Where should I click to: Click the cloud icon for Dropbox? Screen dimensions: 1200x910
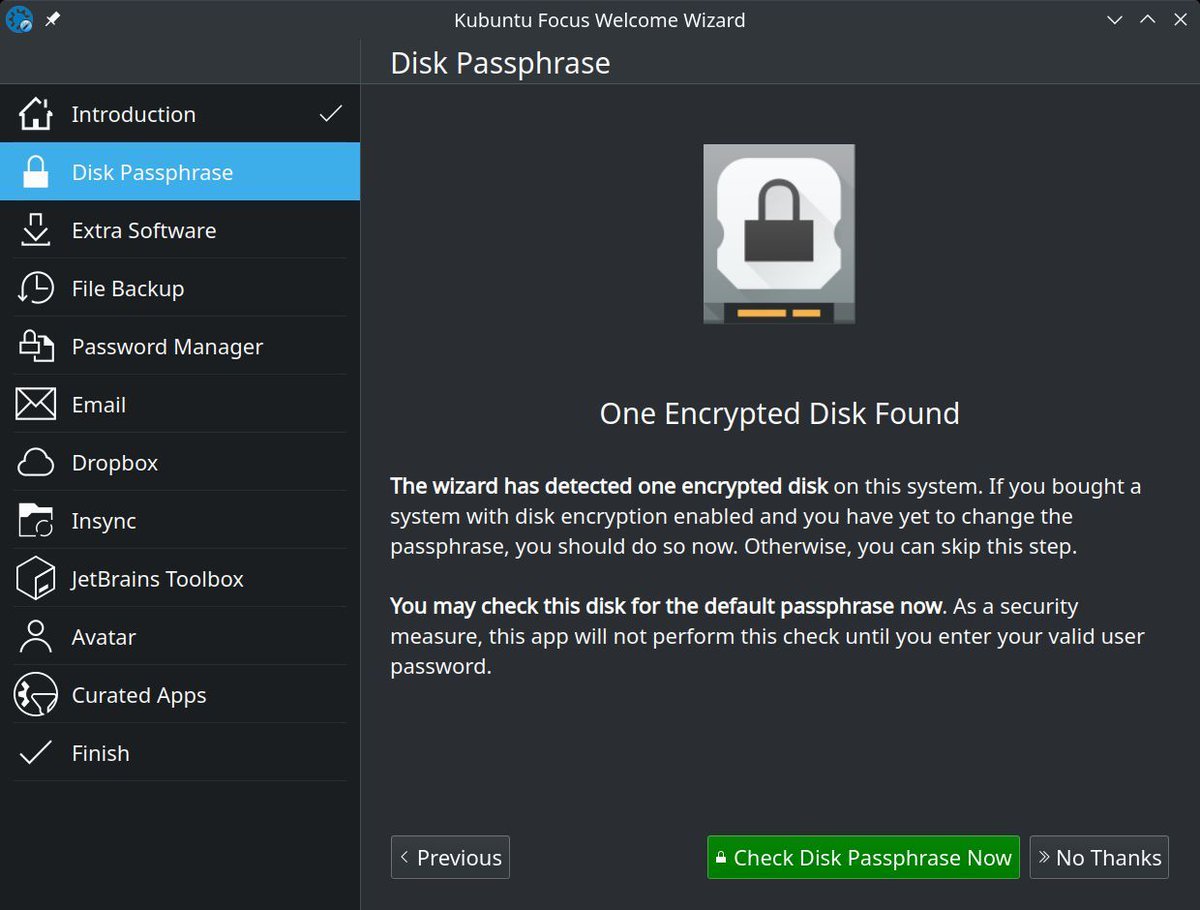(36, 462)
